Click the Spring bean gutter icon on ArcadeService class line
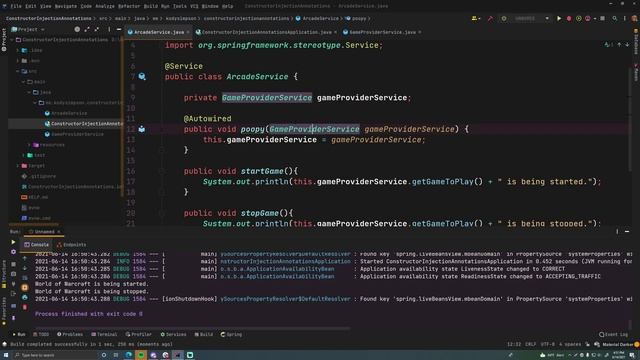Screen dimensions: 640x360 tap(142, 76)
